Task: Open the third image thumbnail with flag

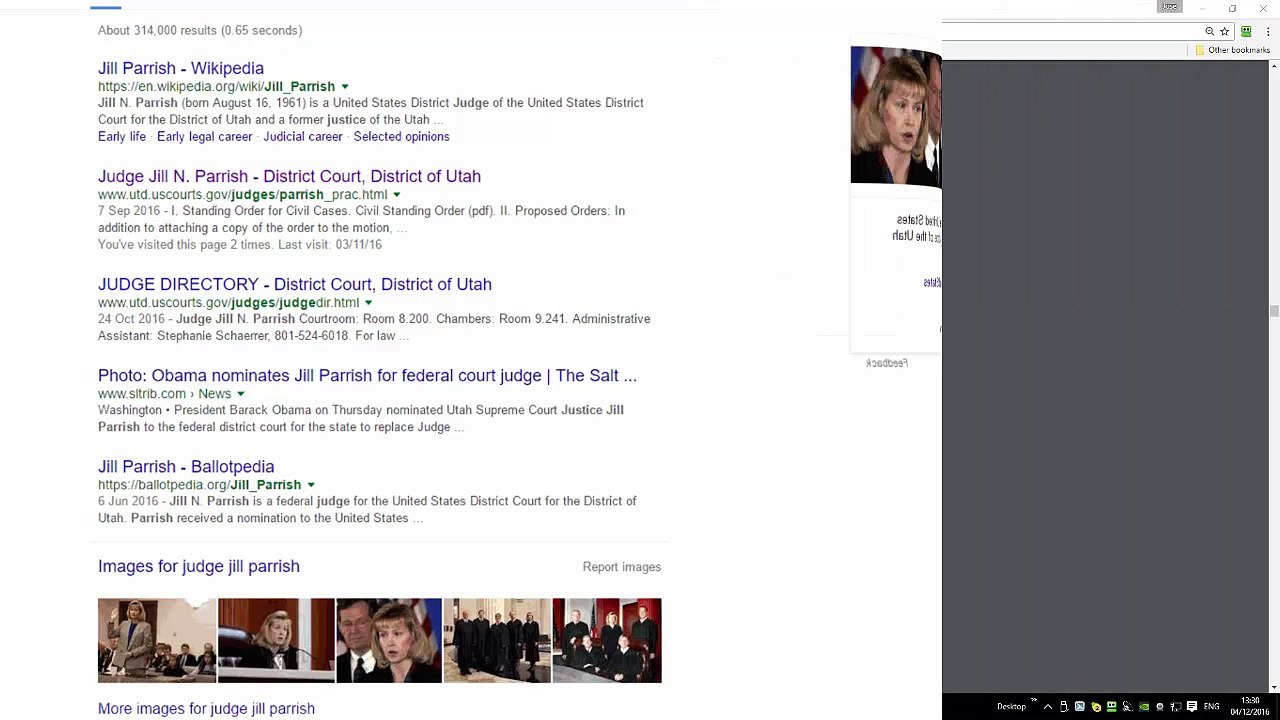Action: click(x=389, y=641)
